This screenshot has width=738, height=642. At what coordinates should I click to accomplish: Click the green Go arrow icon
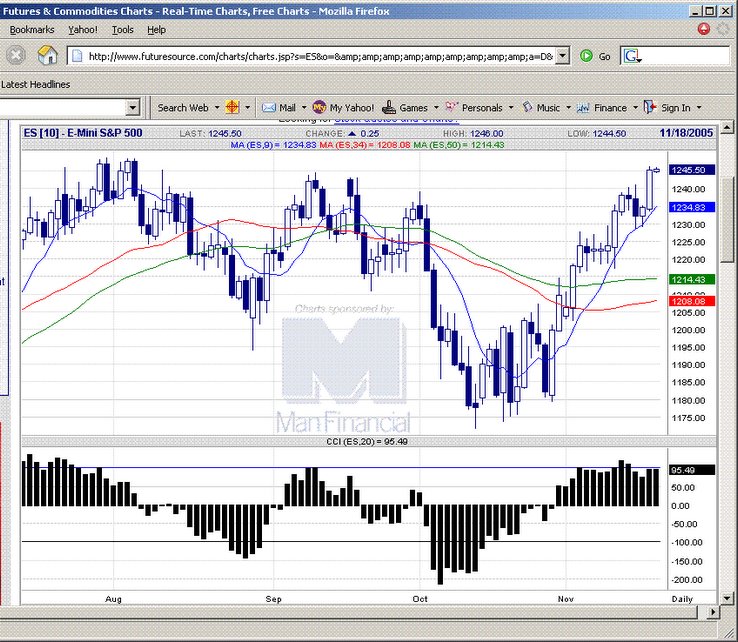coord(586,56)
